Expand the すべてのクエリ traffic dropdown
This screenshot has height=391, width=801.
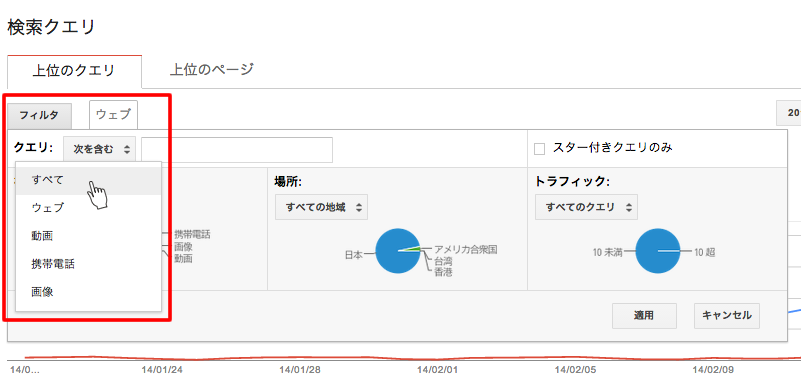coord(586,207)
